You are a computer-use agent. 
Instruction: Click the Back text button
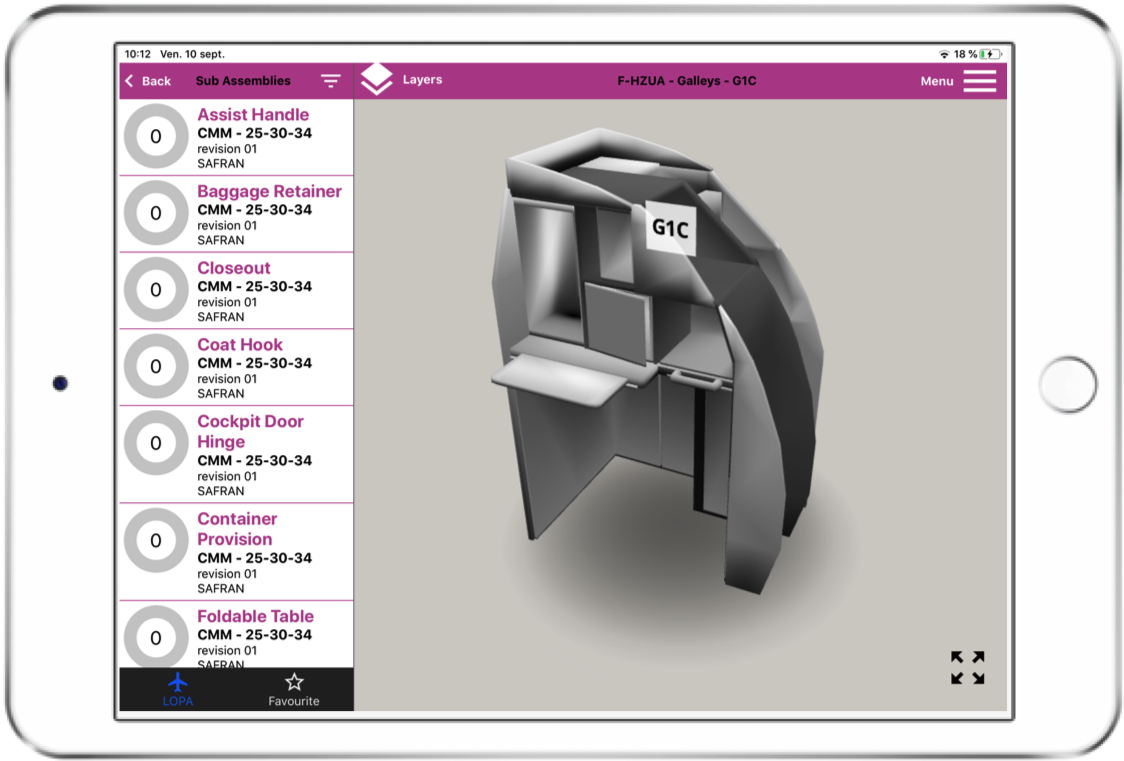click(156, 81)
